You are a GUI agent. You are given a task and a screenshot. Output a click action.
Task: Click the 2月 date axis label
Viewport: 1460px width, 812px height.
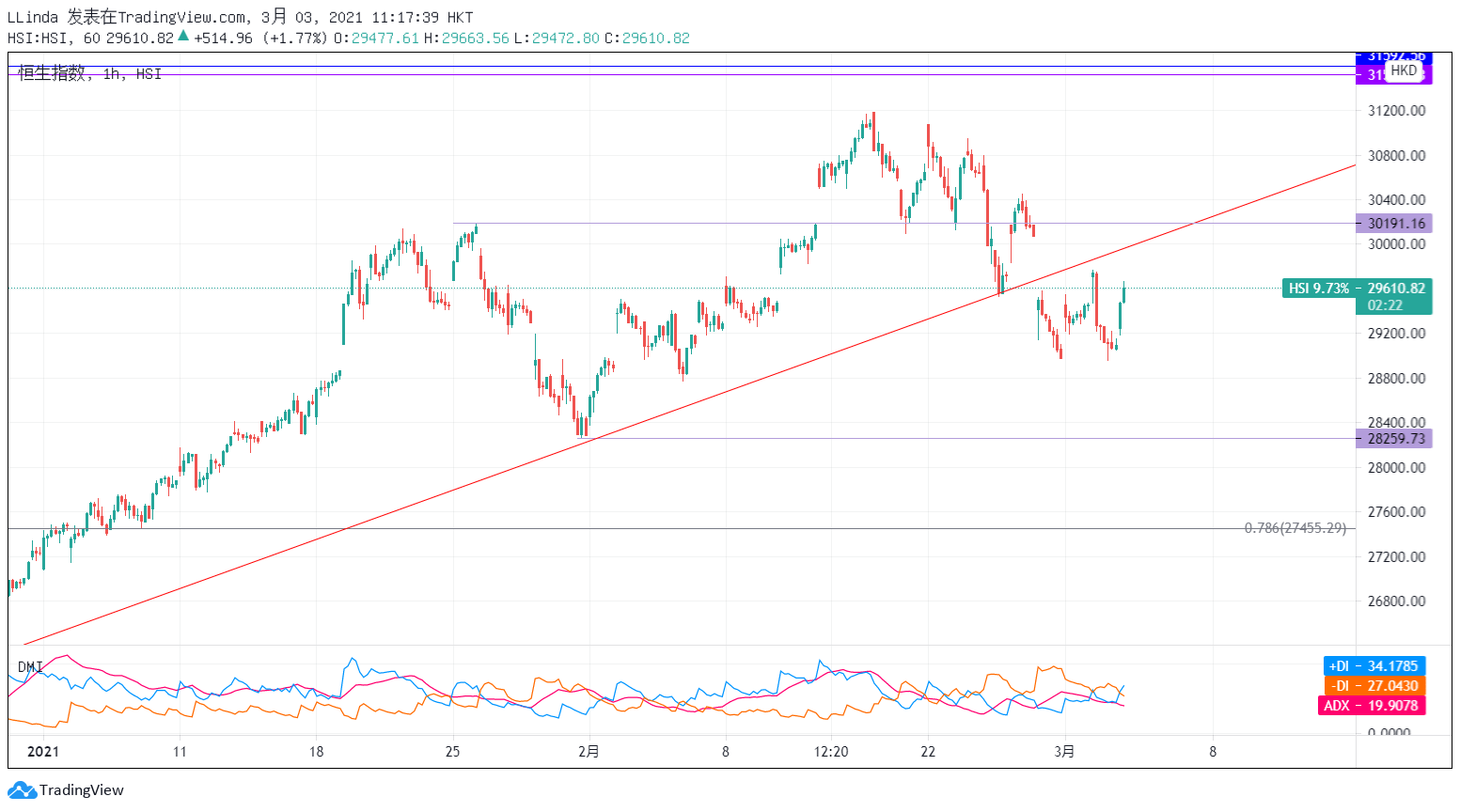[589, 752]
